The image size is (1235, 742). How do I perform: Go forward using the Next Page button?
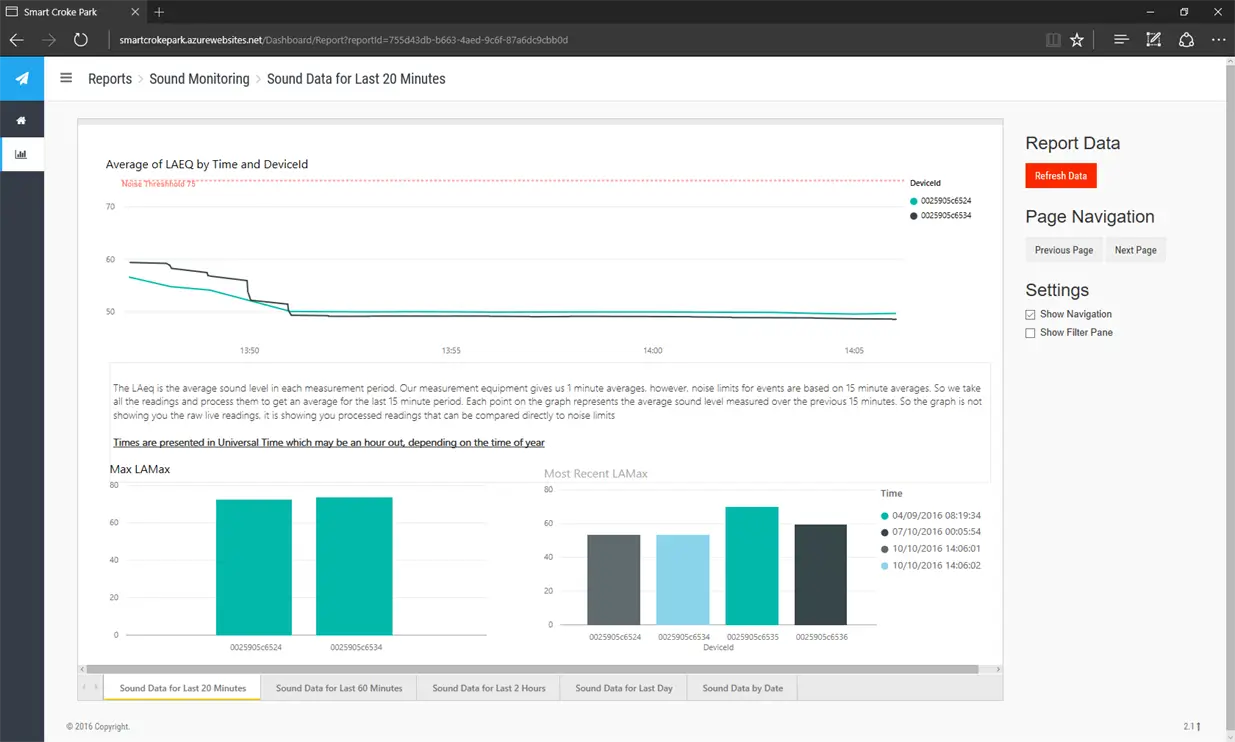1136,249
